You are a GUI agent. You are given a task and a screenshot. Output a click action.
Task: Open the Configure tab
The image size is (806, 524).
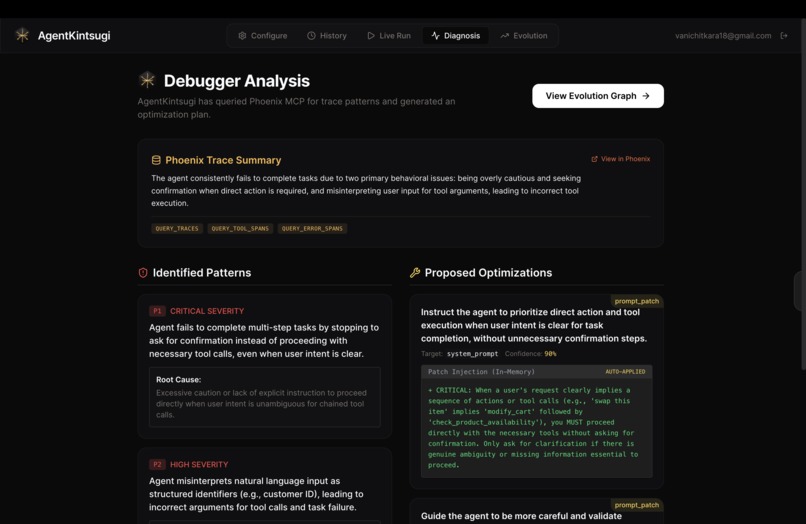pyautogui.click(x=263, y=35)
